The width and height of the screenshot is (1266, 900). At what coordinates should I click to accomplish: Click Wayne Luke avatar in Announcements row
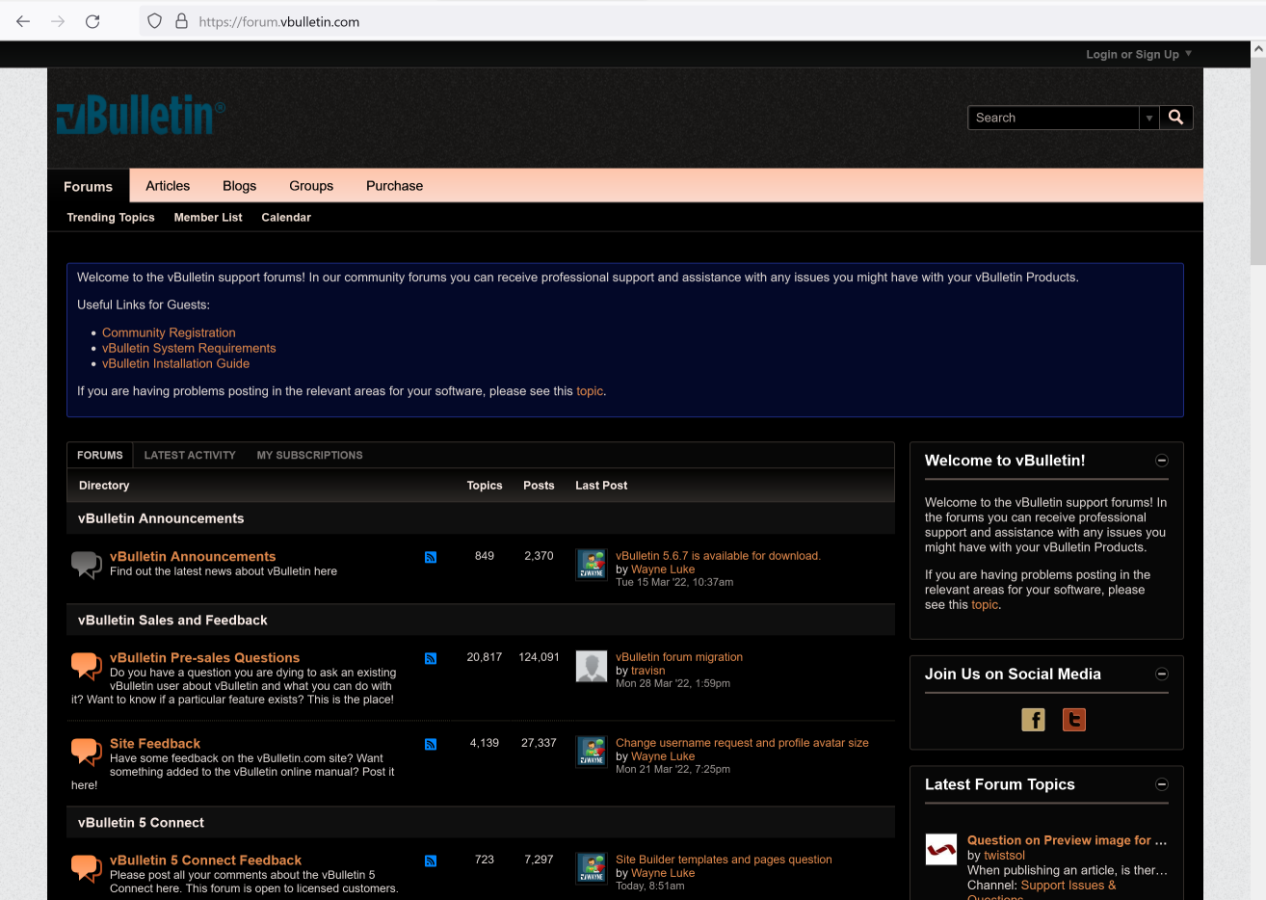(x=592, y=565)
